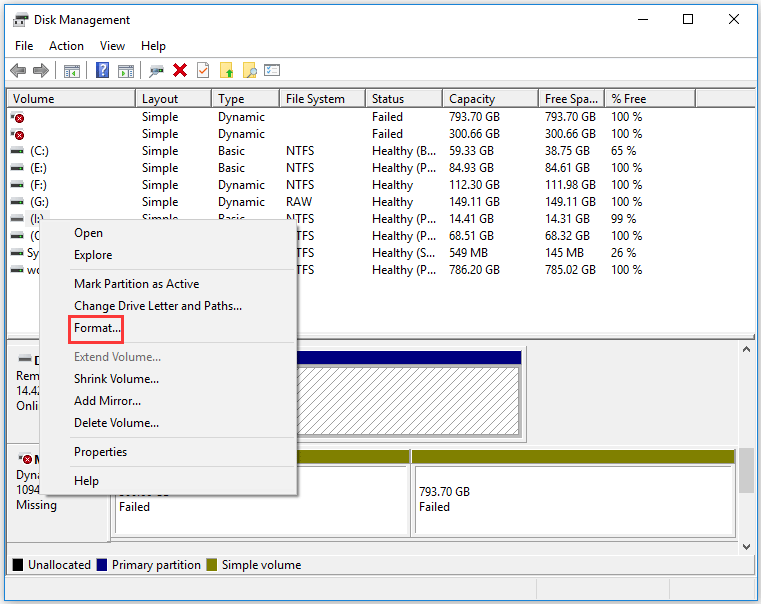Sort by the Free Space column header
Viewport: 761px width, 604px height.
tap(571, 98)
